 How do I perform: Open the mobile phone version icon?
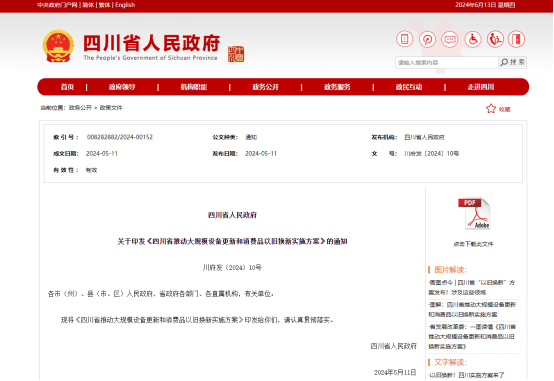coord(405,39)
